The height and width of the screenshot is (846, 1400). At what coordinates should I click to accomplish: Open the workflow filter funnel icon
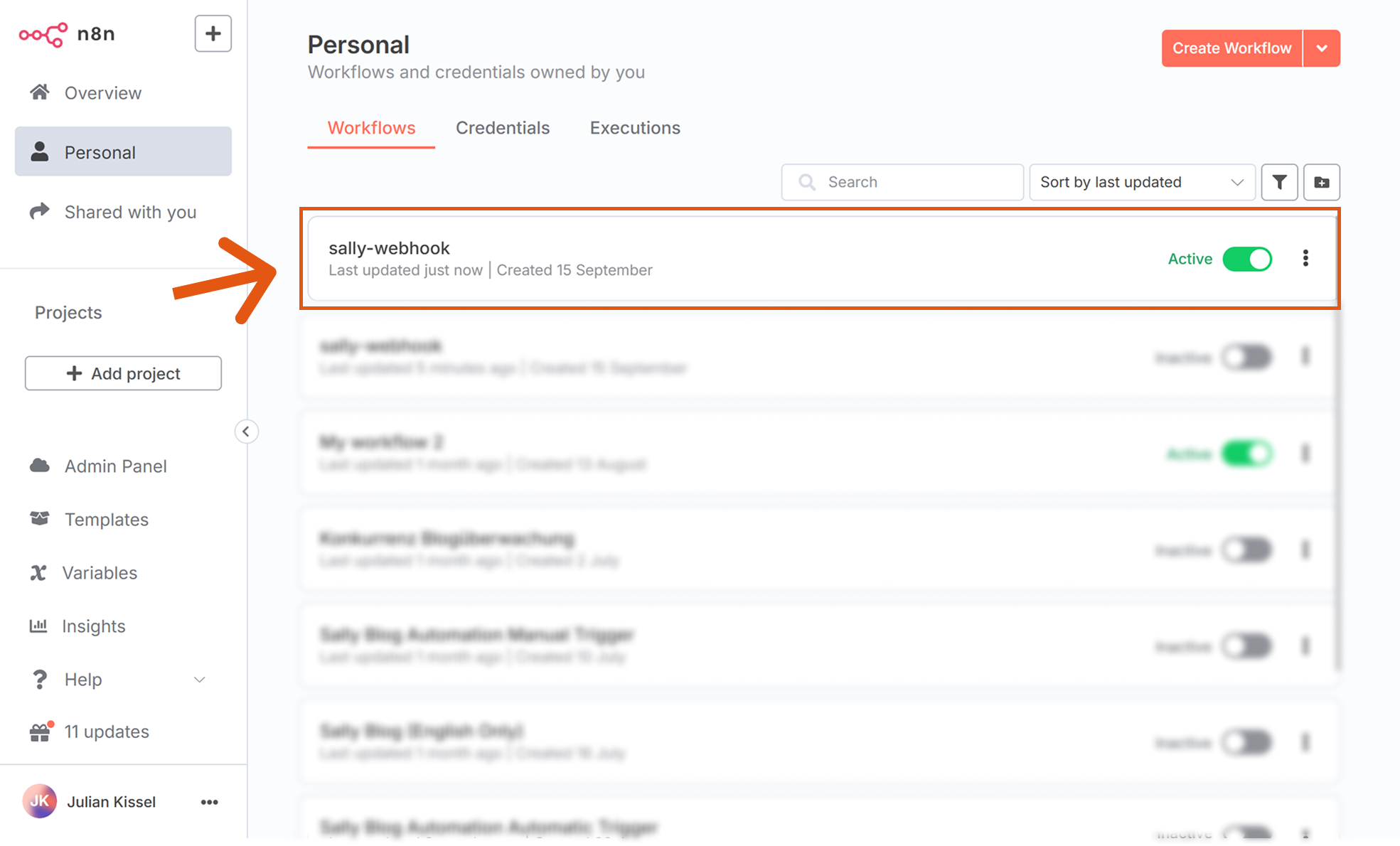(1279, 182)
